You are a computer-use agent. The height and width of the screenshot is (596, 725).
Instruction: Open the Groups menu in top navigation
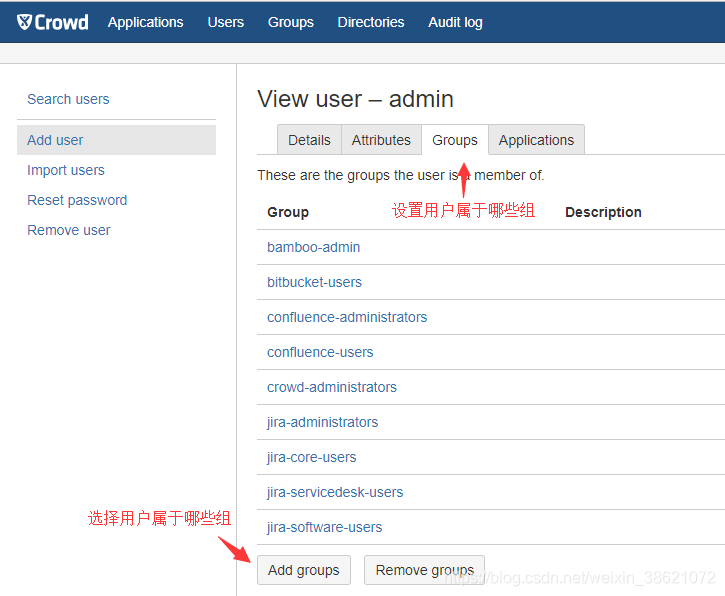tap(291, 22)
